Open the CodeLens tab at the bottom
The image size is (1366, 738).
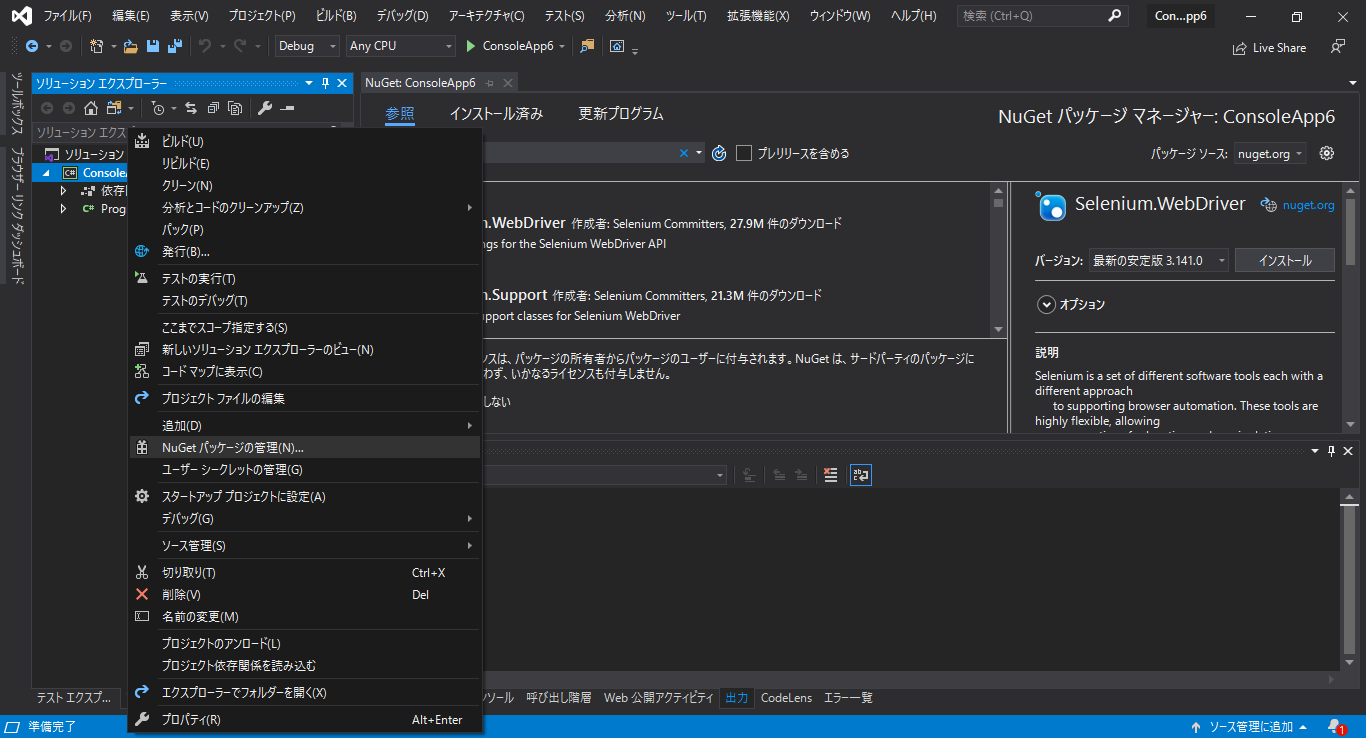786,698
